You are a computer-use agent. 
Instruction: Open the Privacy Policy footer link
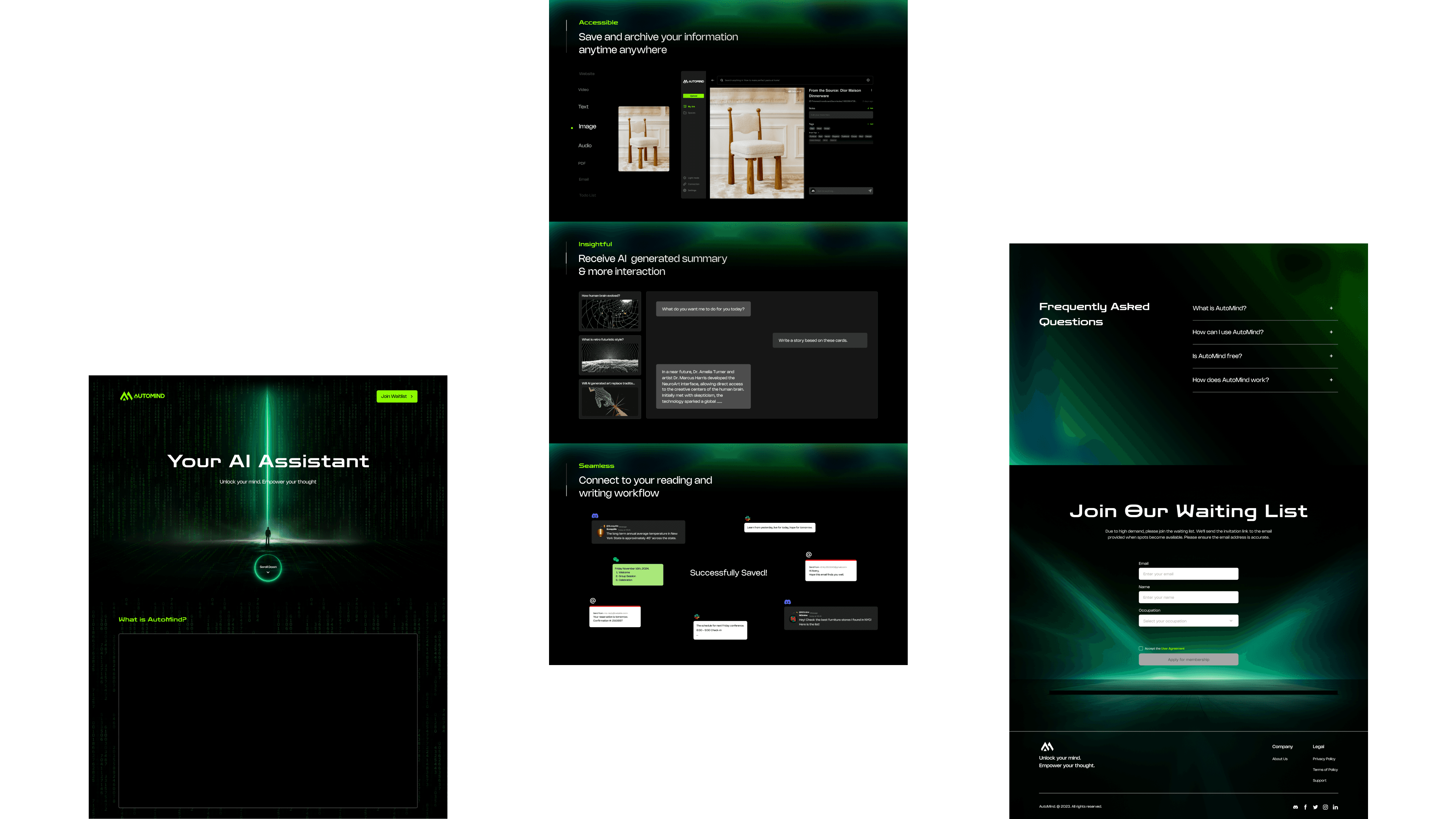click(1324, 759)
